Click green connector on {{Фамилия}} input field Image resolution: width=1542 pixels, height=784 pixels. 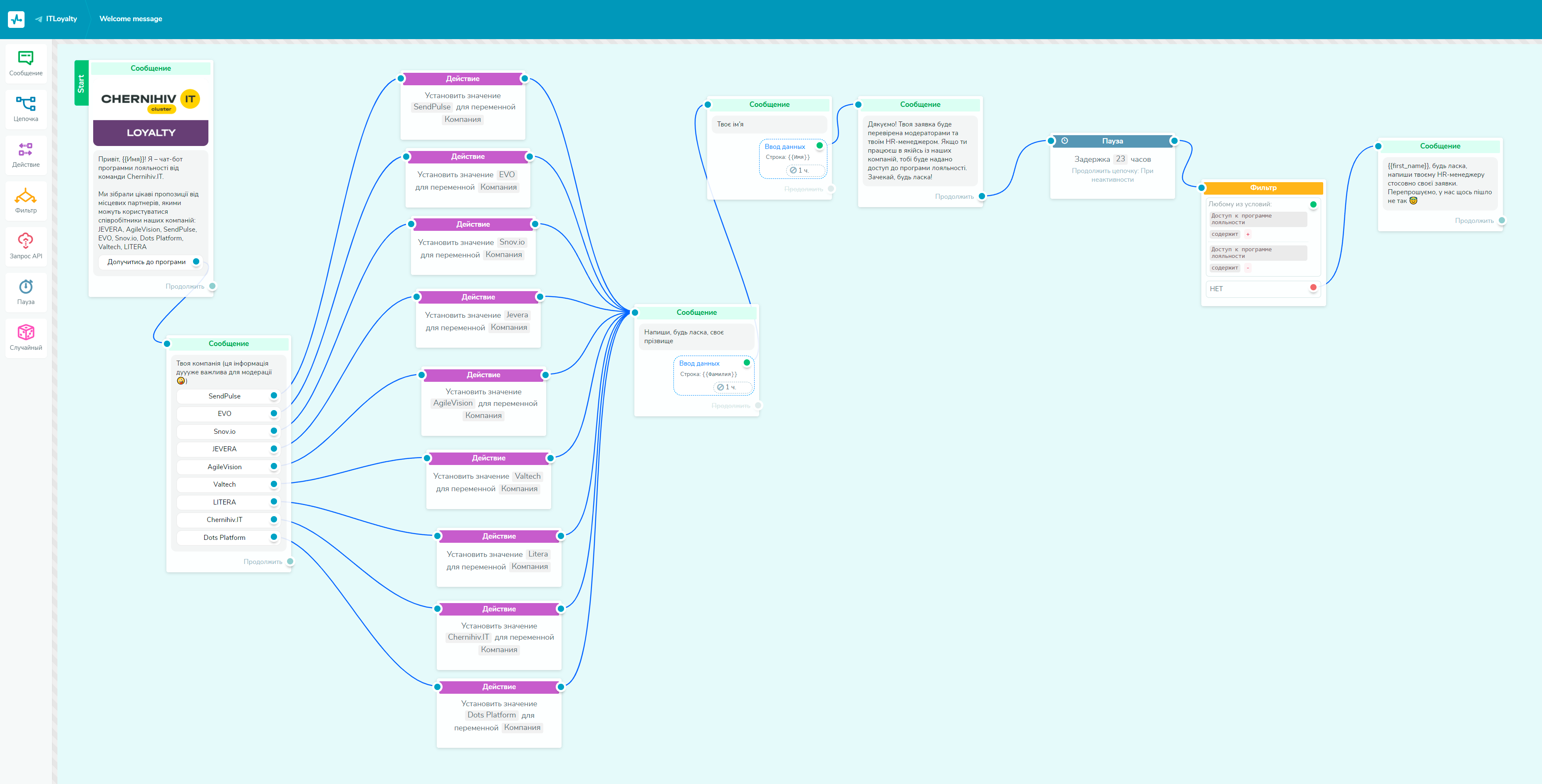pos(746,362)
